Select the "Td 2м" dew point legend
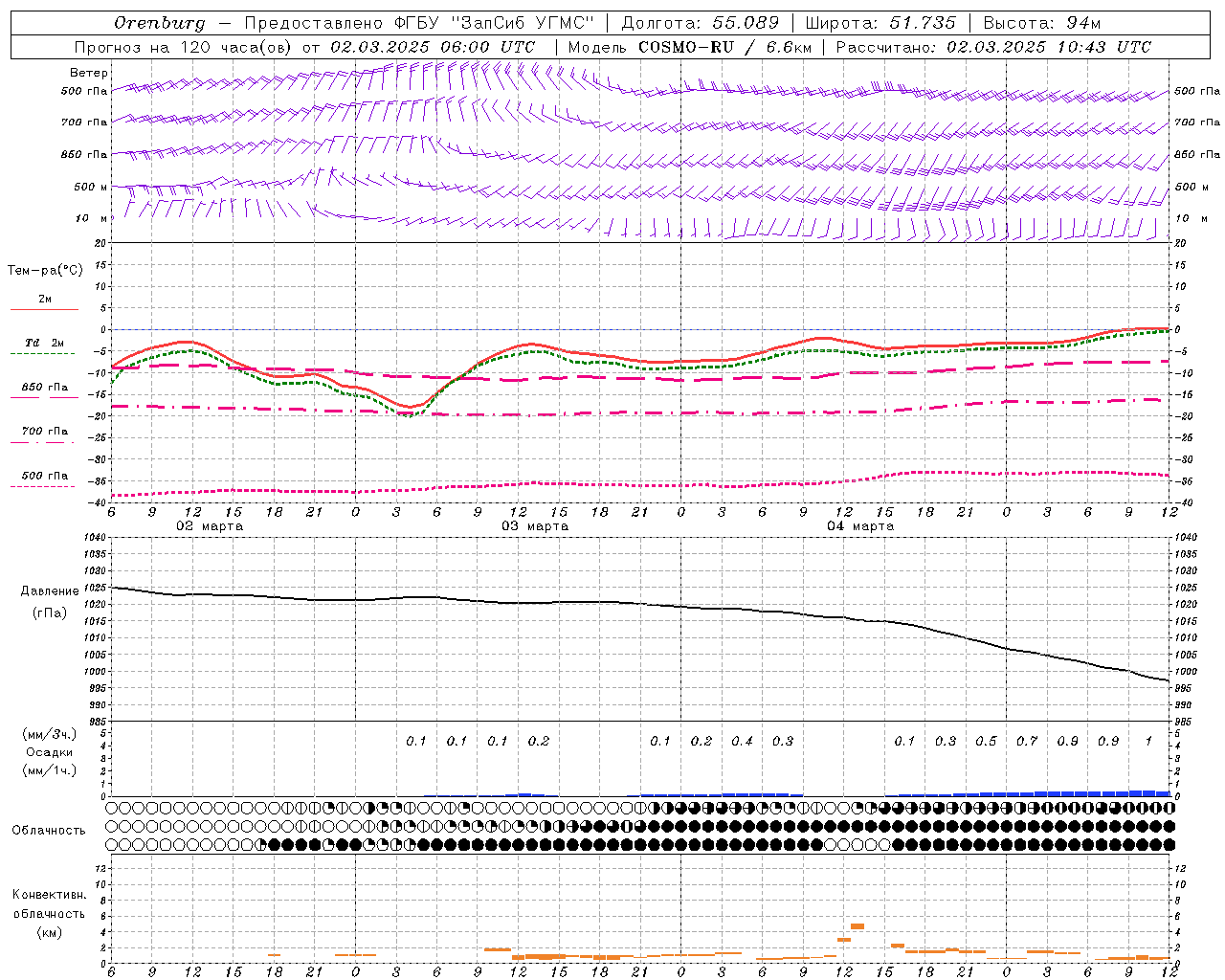 click(x=44, y=343)
